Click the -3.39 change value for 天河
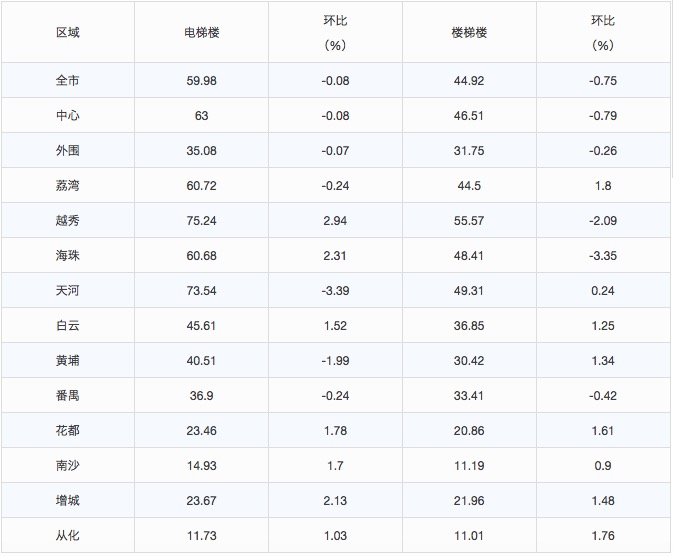 click(x=335, y=291)
